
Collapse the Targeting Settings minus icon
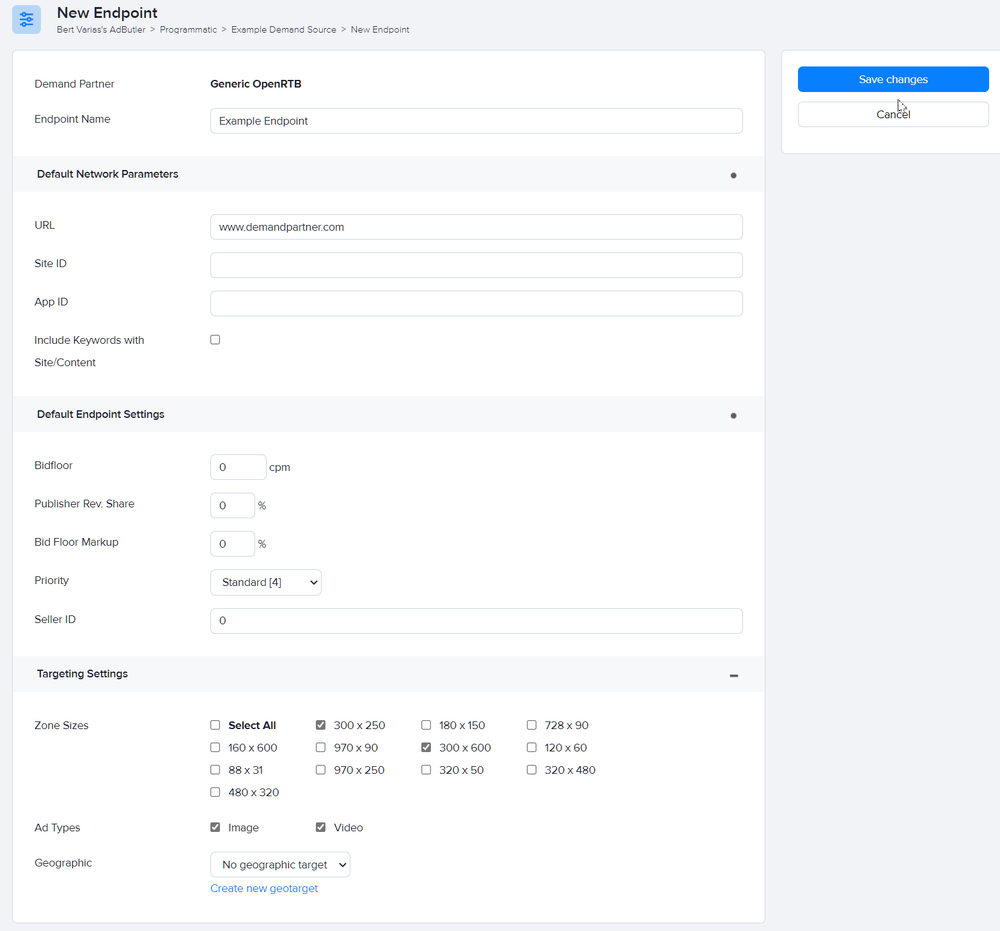734,675
